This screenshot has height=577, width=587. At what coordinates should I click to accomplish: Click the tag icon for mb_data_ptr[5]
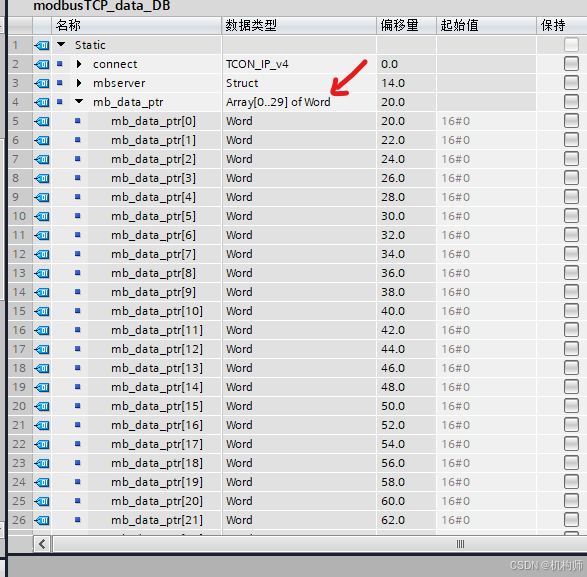click(42, 216)
